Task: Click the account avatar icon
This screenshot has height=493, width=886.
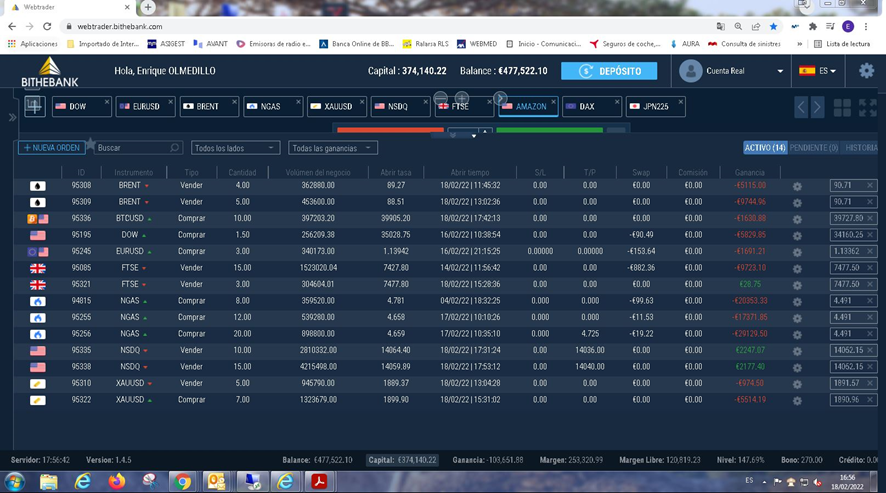Action: click(690, 71)
